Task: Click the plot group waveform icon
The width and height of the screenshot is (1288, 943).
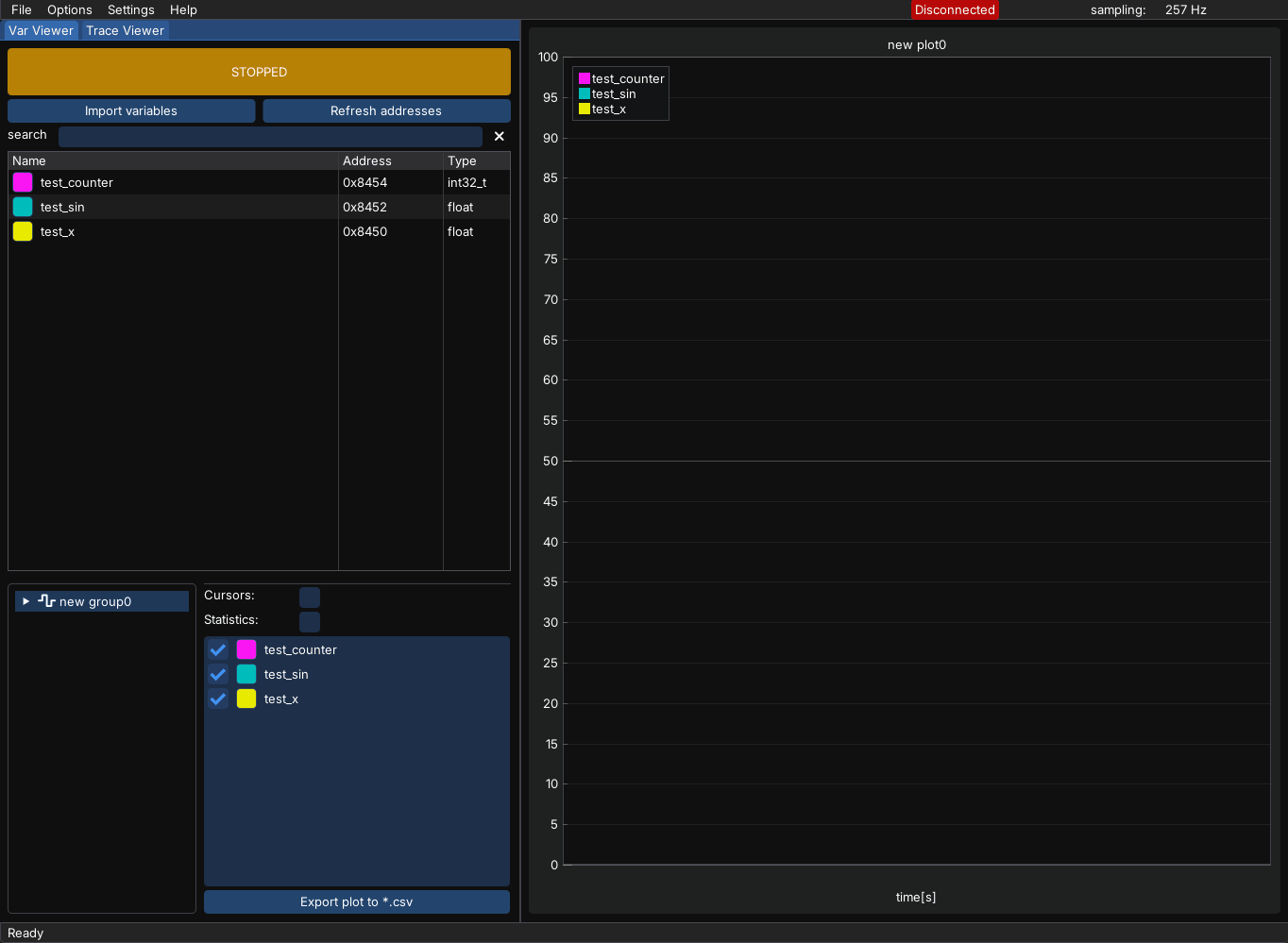Action: [46, 601]
